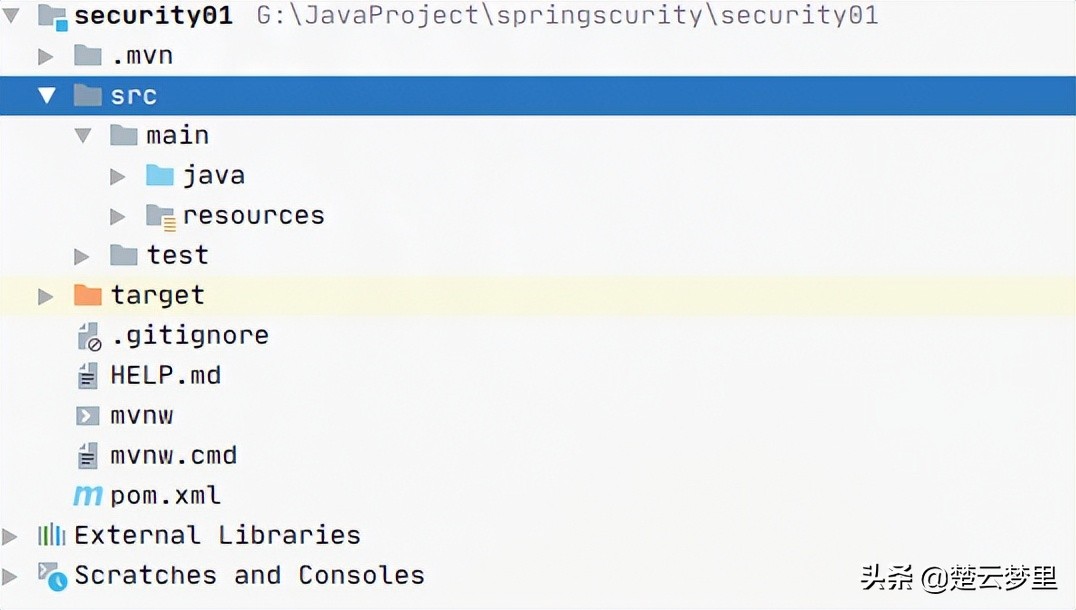Click the pom.xml Maven icon
This screenshot has height=610, width=1076.
(x=88, y=495)
